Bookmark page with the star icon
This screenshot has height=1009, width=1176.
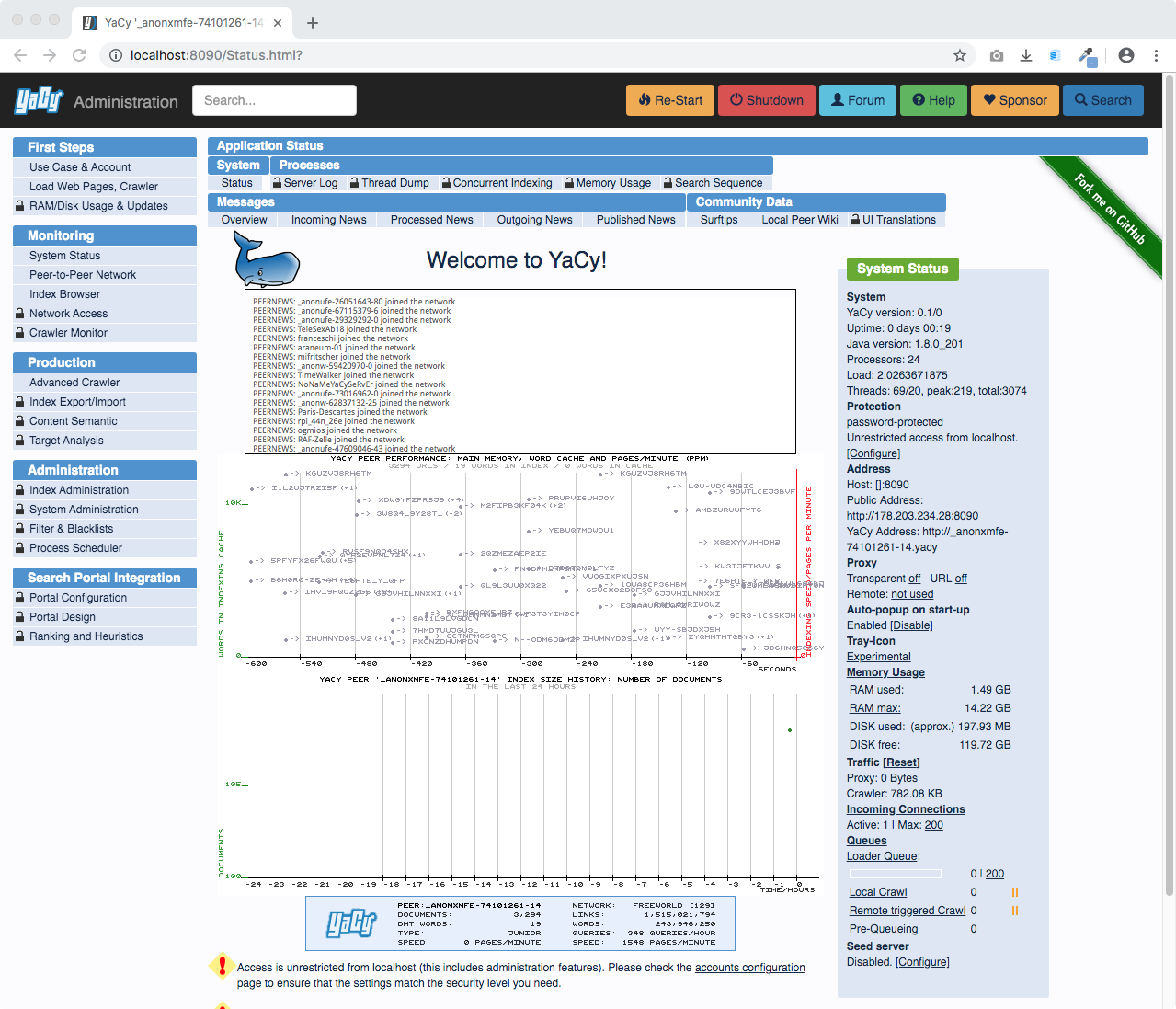[x=960, y=55]
